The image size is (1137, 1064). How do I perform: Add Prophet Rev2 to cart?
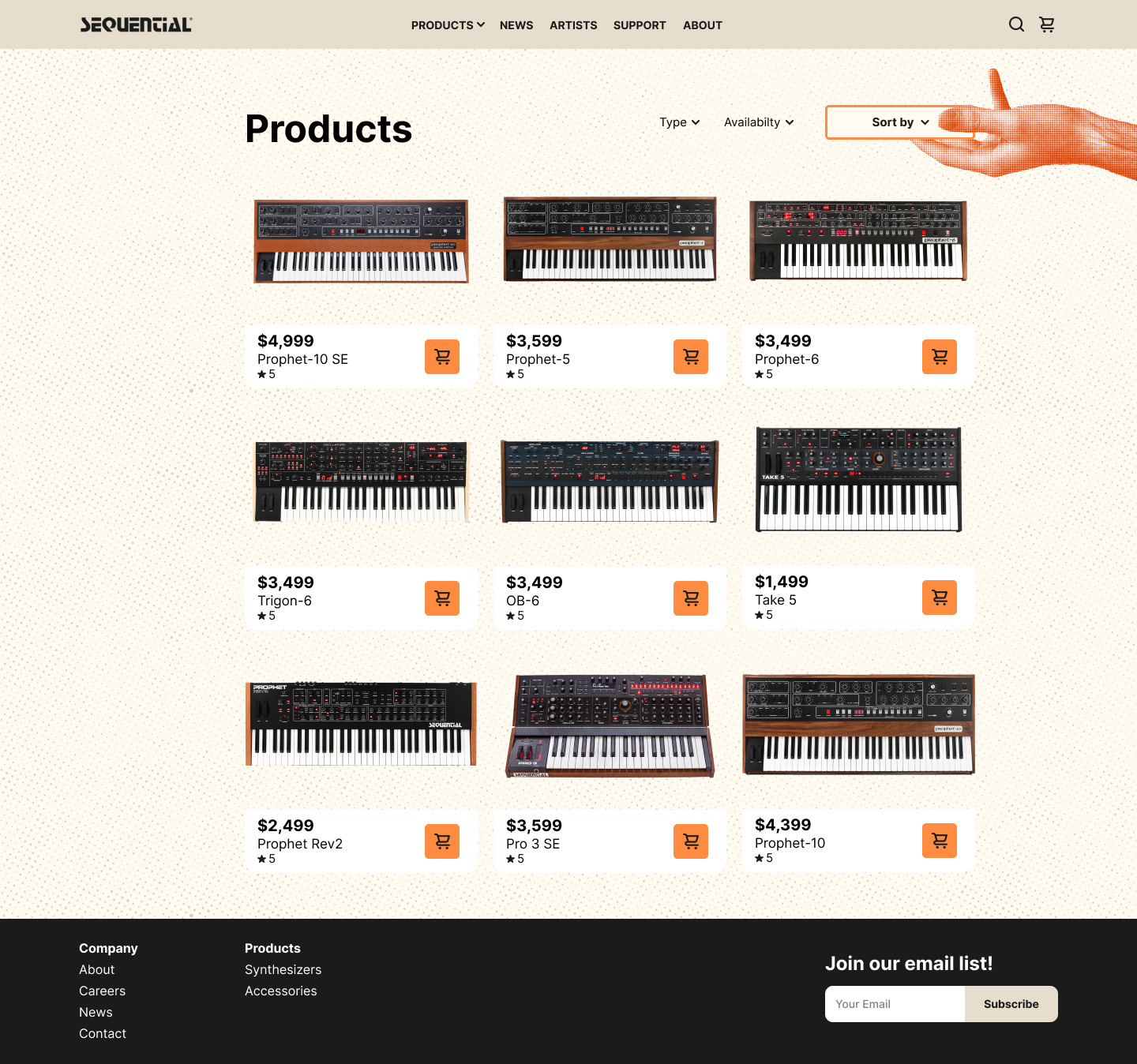click(x=442, y=841)
